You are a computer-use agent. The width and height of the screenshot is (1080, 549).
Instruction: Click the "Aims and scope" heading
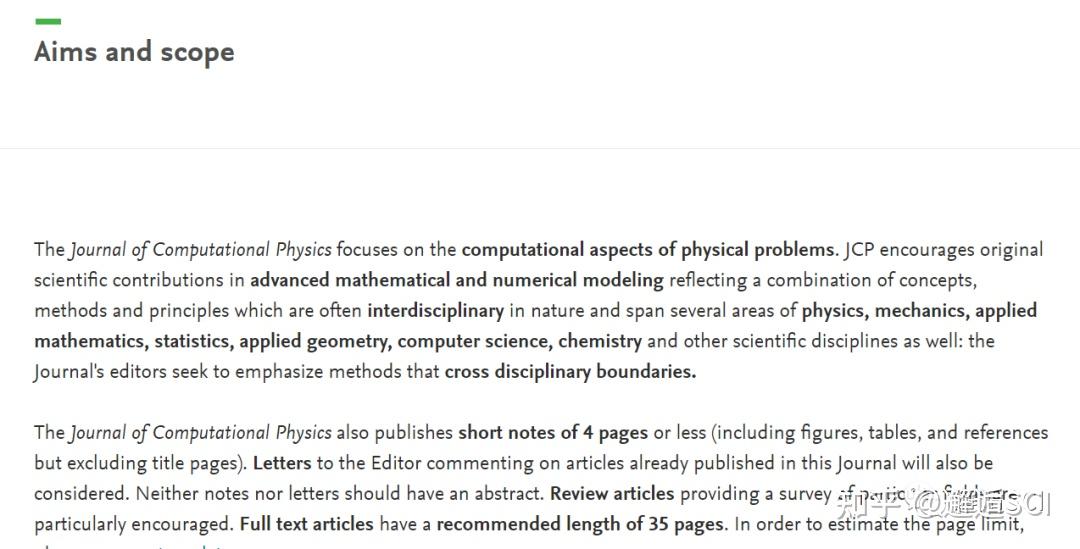tap(134, 52)
